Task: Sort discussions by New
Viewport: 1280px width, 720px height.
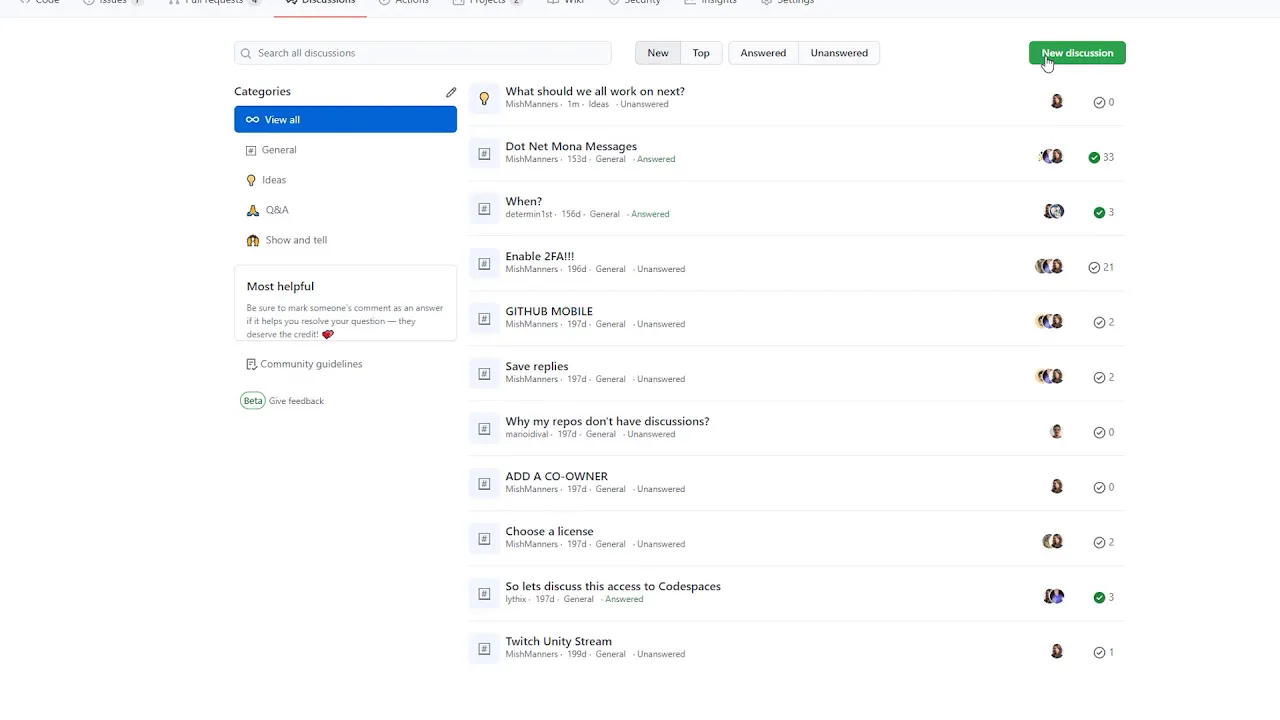Action: point(658,53)
